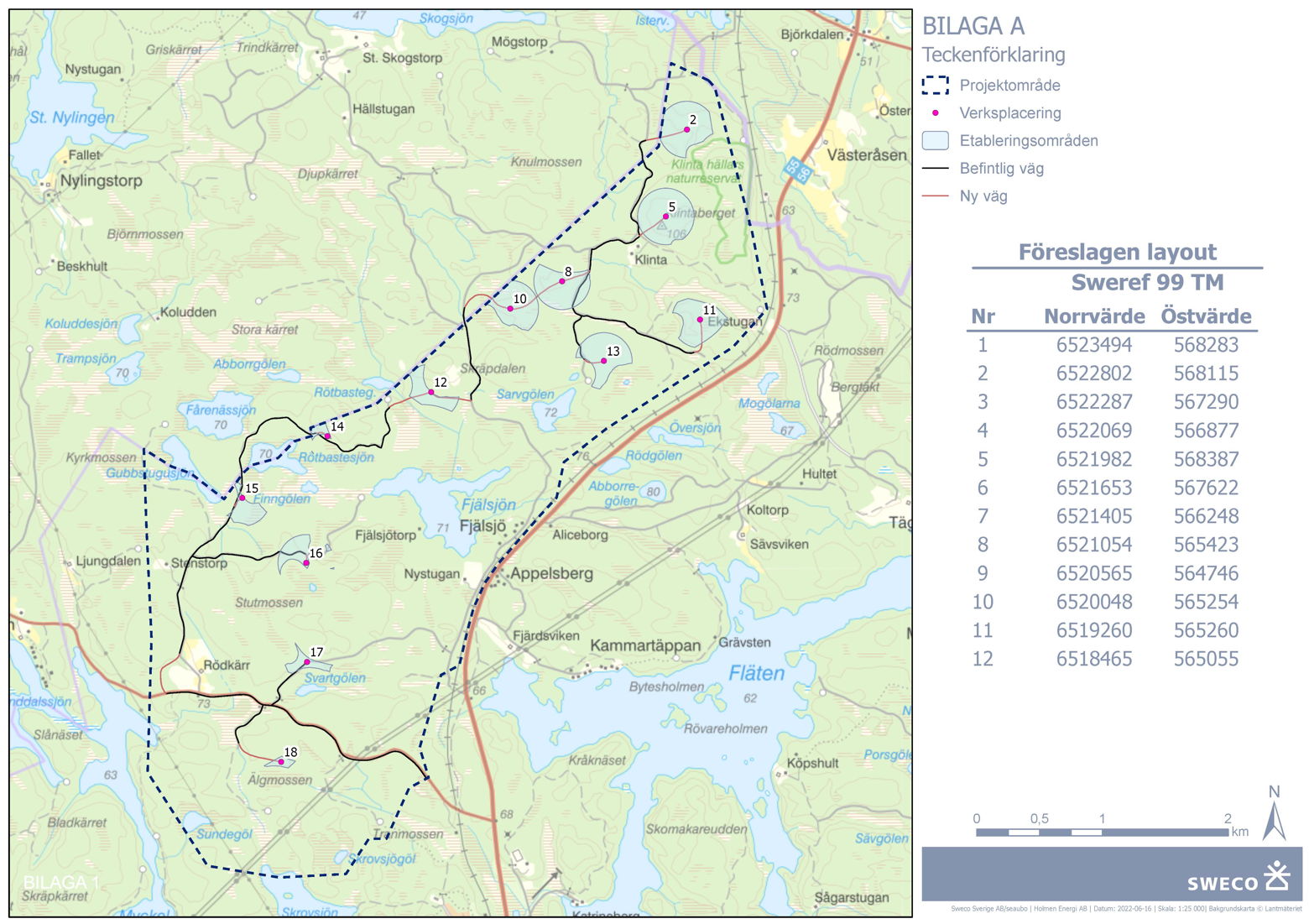The image size is (1309, 924).
Task: Click turbine marker number 2
Action: click(687, 129)
